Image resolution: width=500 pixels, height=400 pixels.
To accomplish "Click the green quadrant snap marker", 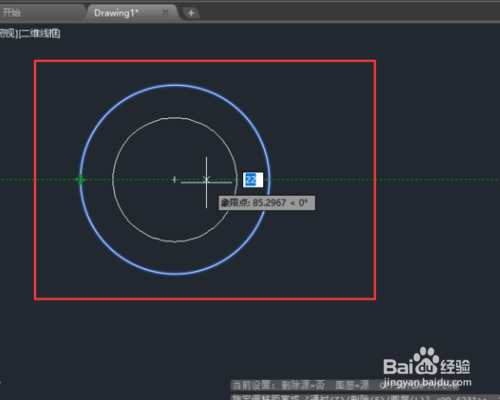I will pos(80,180).
